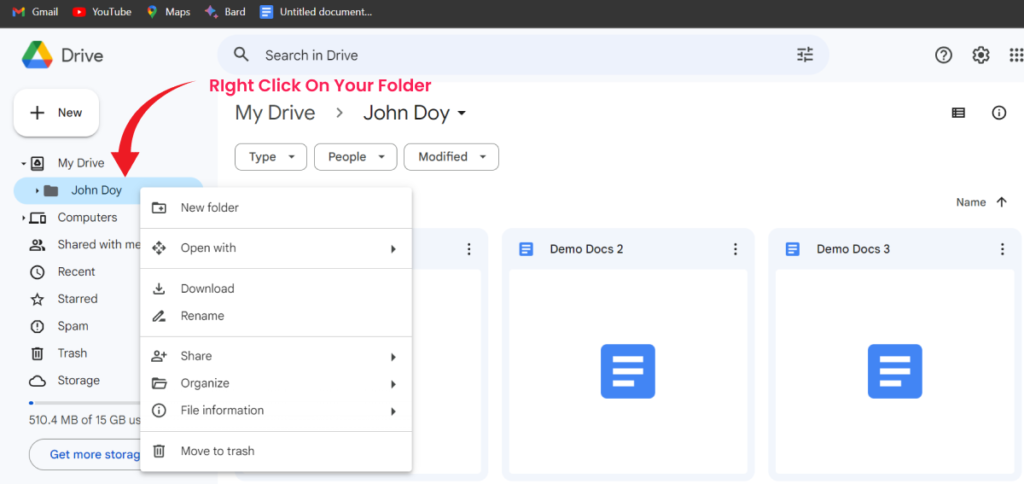
Task: Open Gmail bookmark in bookmarks bar
Action: (35, 12)
